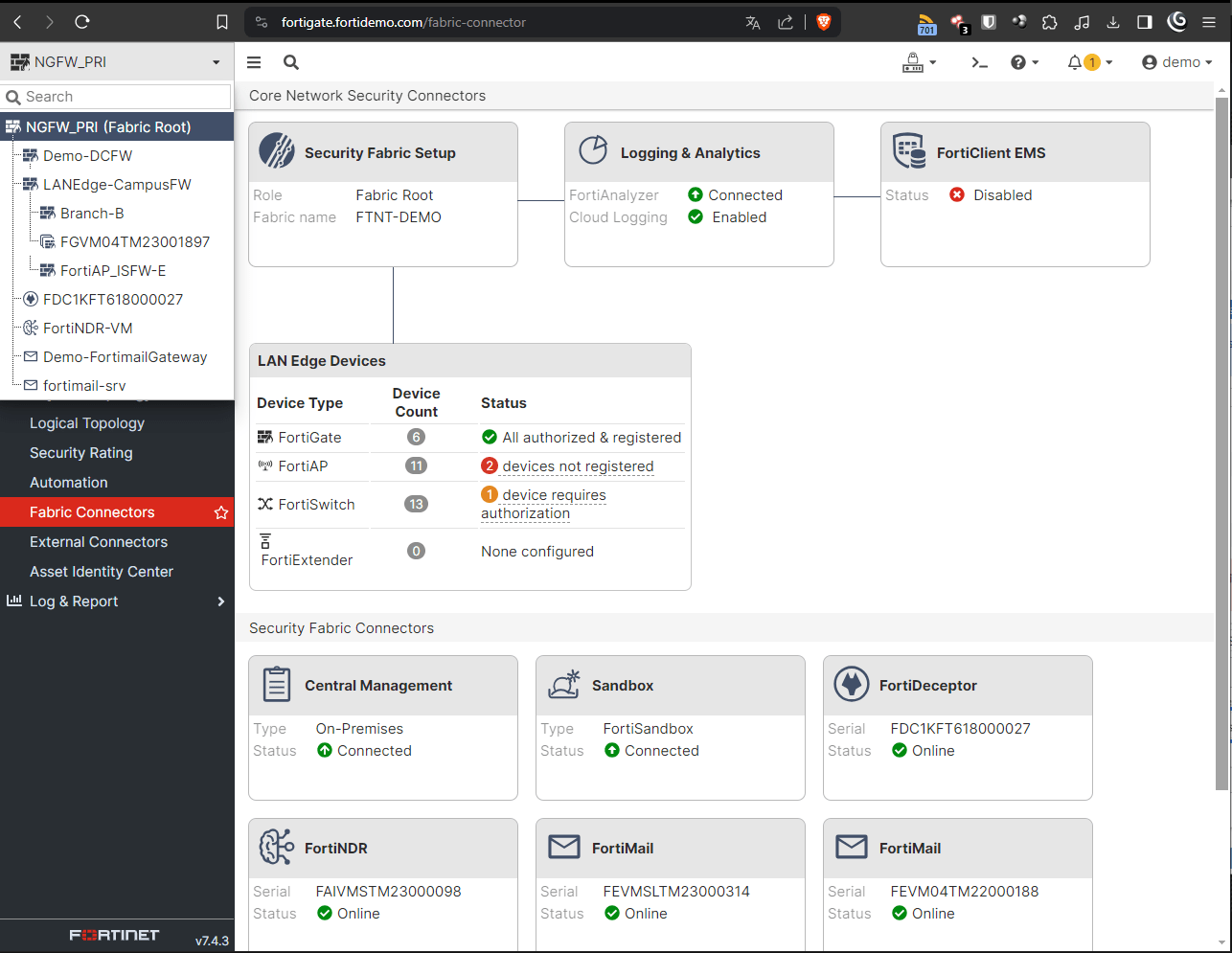
Task: Open browser downloads icon
Action: (x=1113, y=22)
